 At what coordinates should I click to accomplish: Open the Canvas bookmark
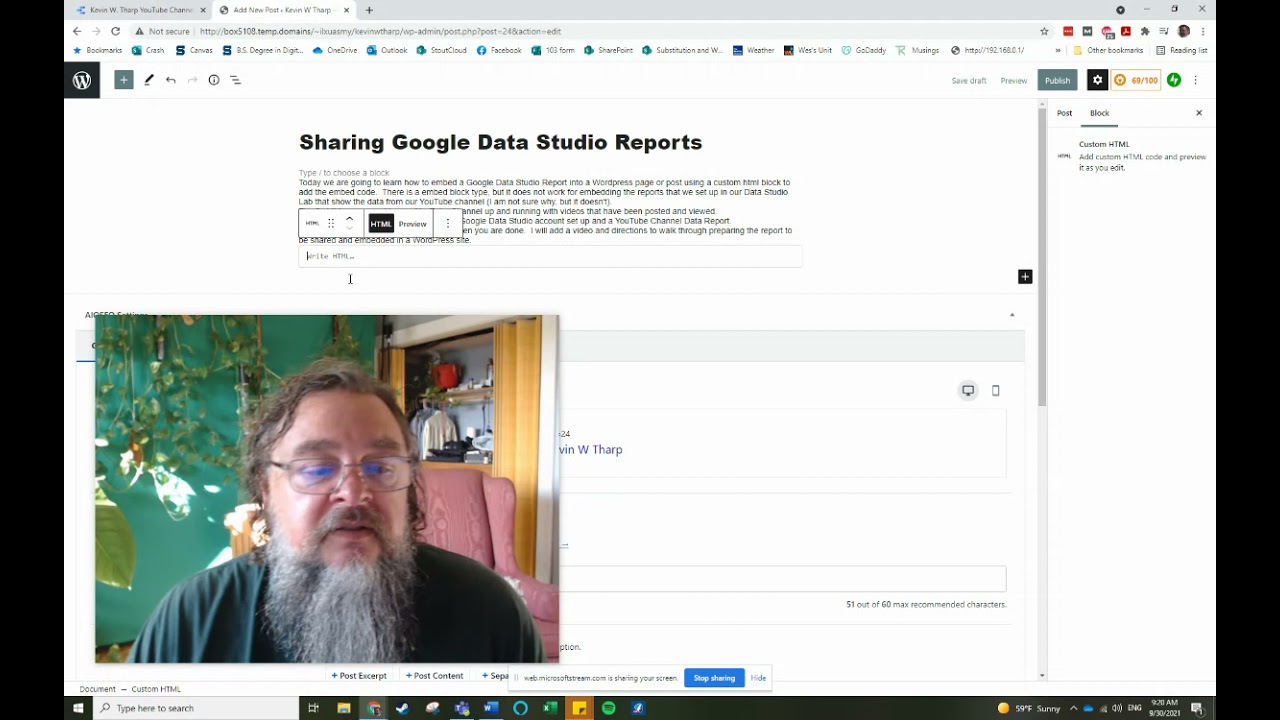tap(194, 50)
